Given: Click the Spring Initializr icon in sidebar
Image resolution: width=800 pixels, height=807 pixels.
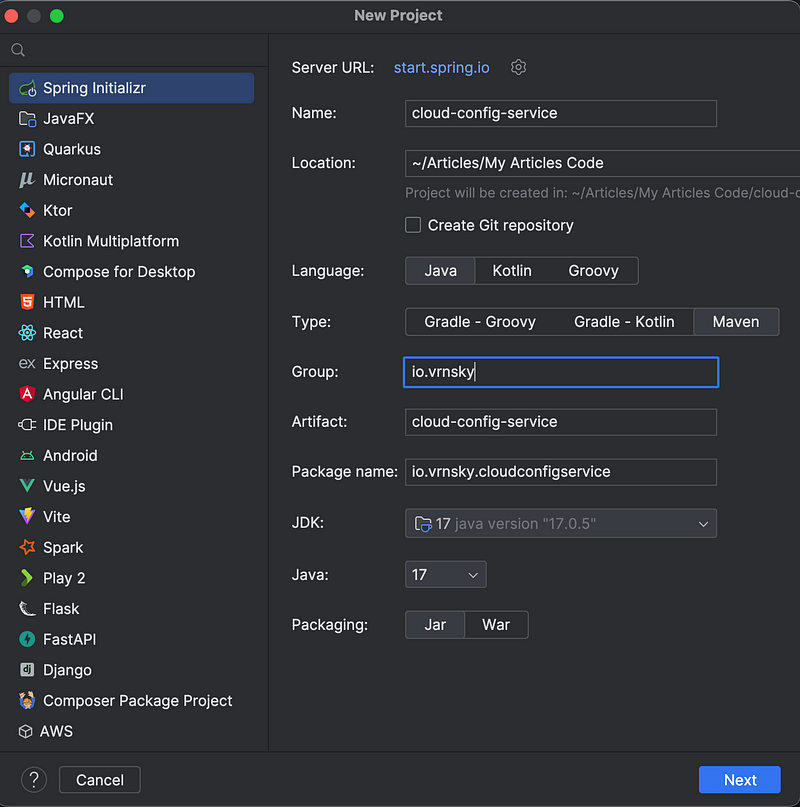Looking at the screenshot, I should [x=27, y=88].
